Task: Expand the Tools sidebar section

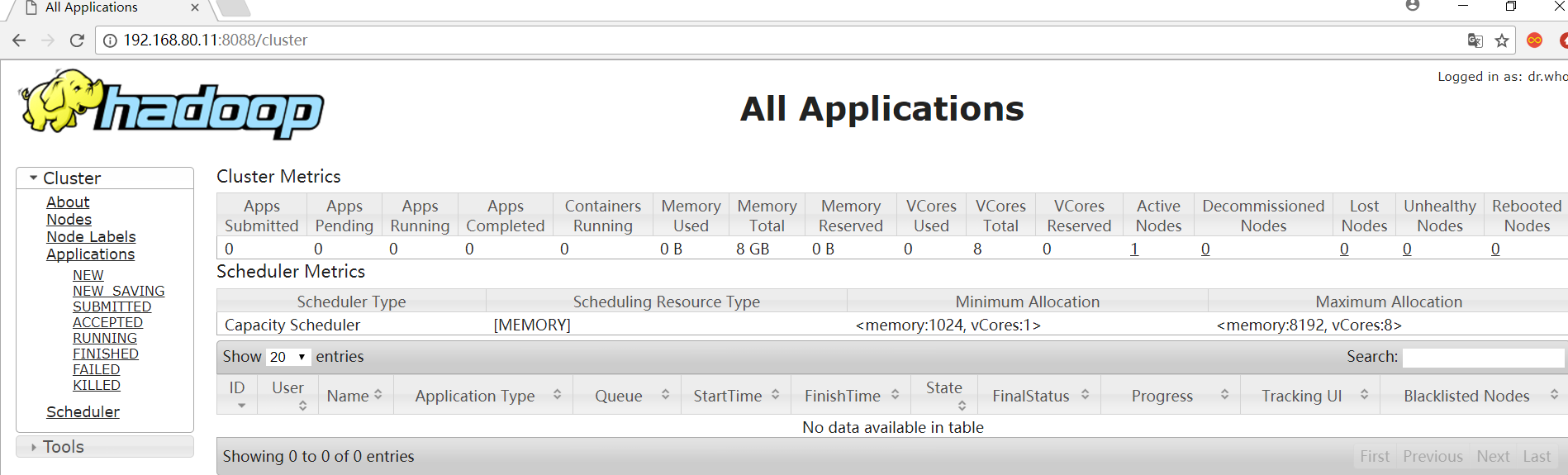Action: (x=63, y=447)
